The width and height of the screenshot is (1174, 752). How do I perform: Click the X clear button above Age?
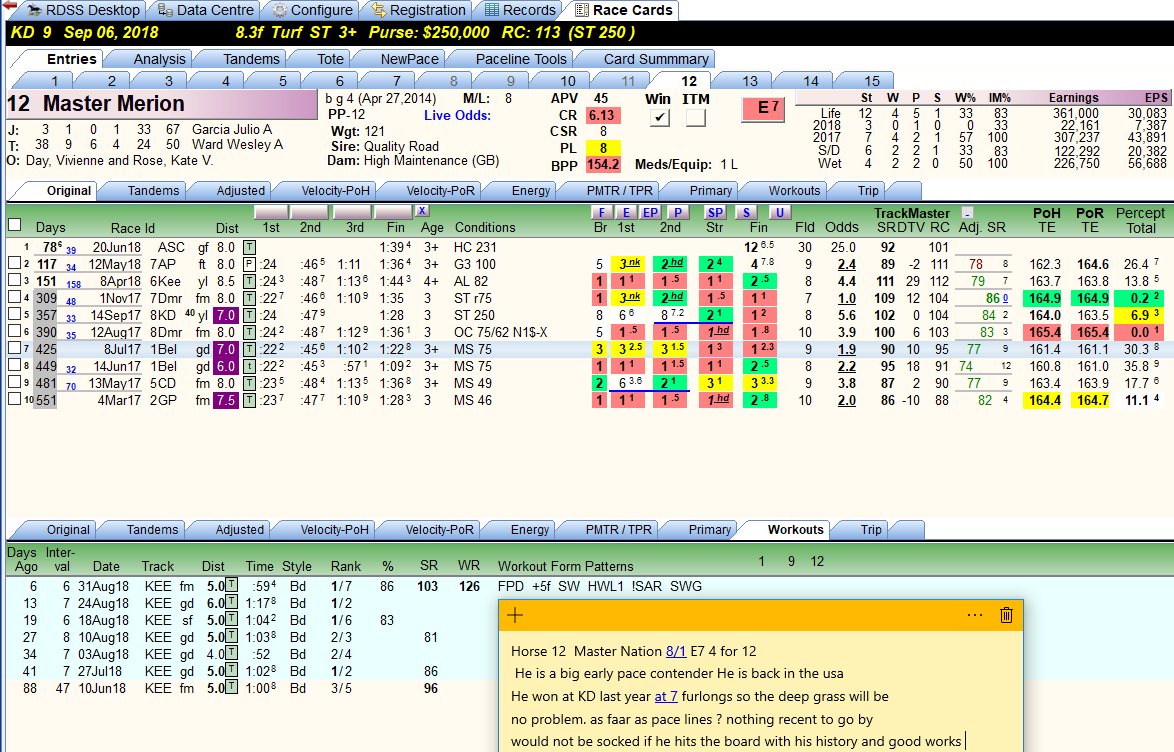[422, 211]
